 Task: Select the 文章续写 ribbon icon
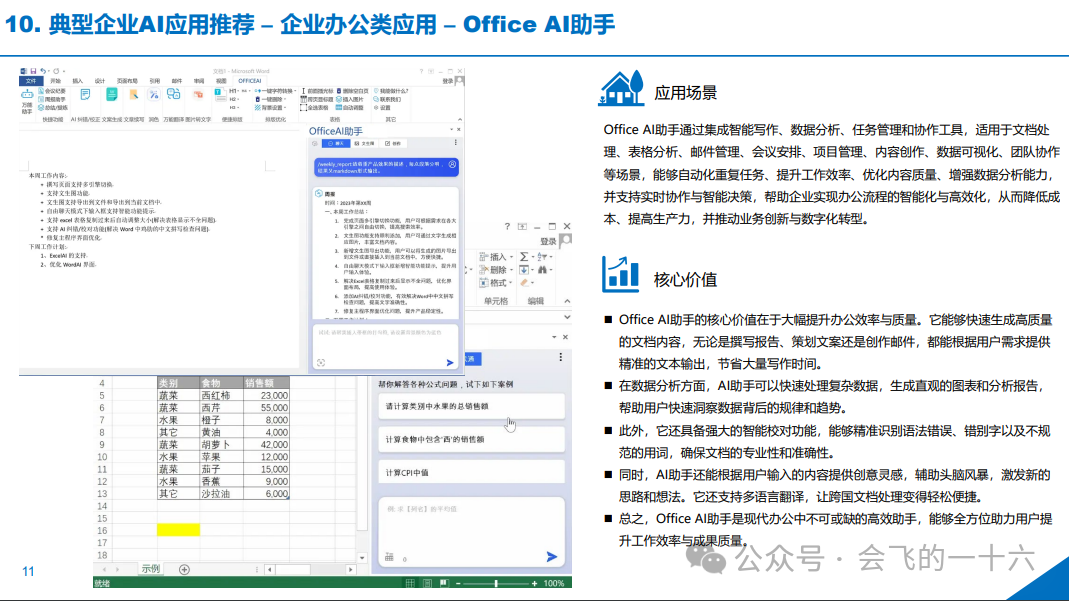134,95
